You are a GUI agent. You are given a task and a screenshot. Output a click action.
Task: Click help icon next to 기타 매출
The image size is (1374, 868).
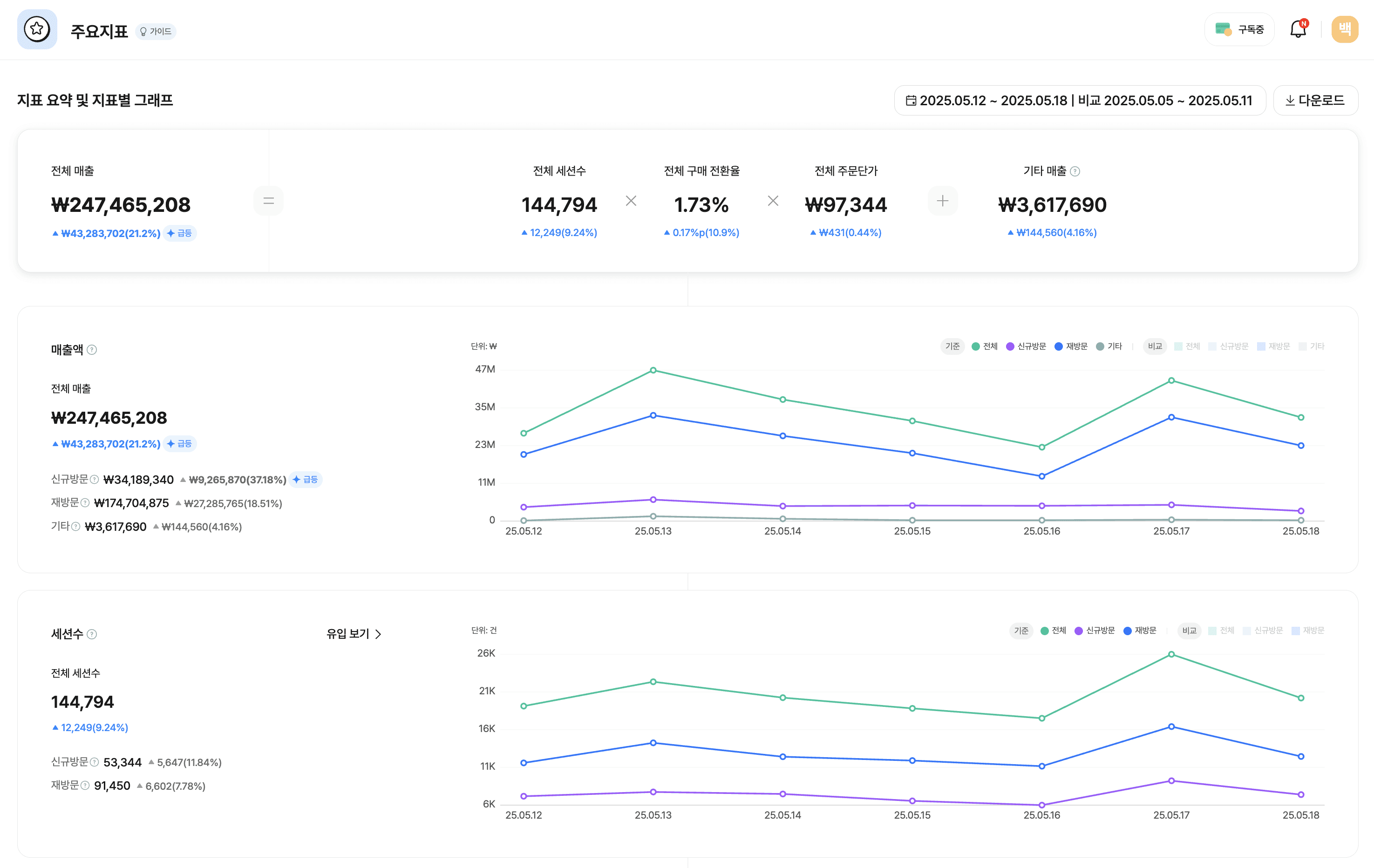pos(1075,171)
